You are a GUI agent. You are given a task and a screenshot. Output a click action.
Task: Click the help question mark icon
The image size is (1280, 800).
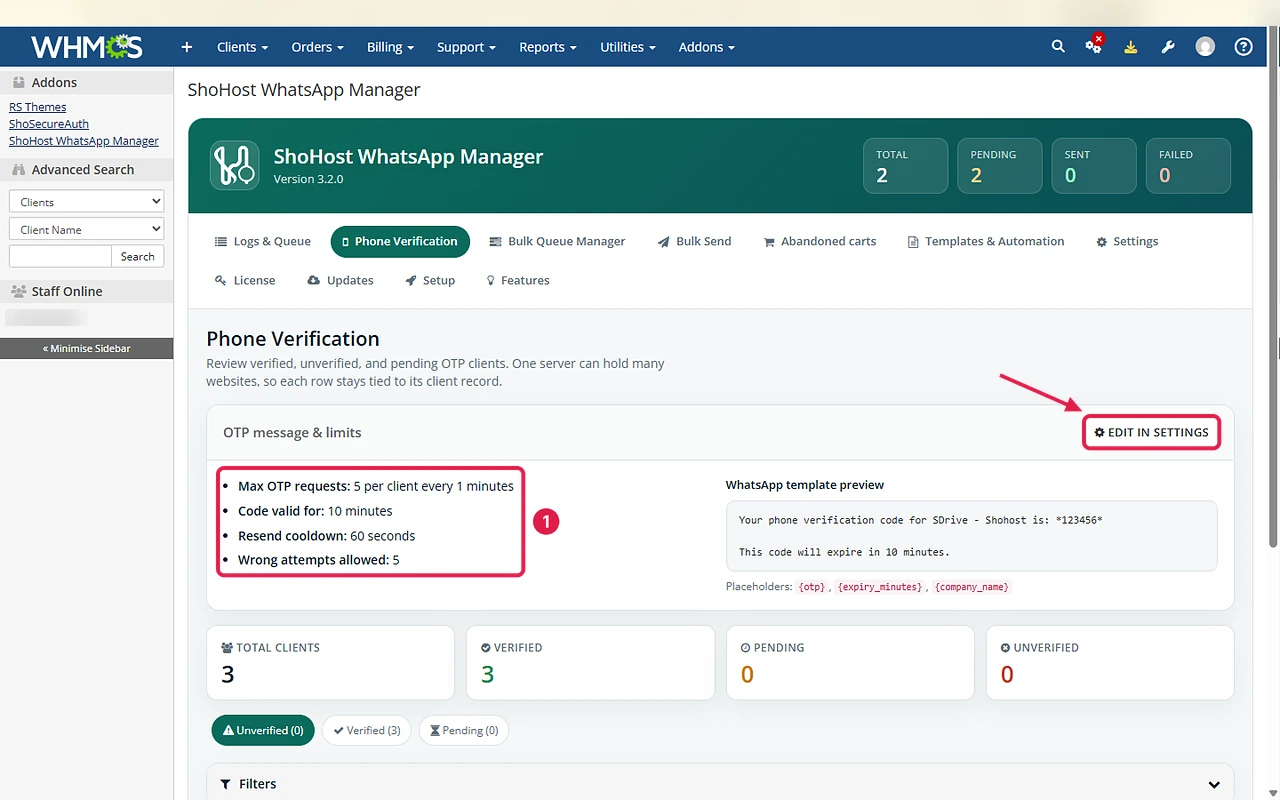1243,47
